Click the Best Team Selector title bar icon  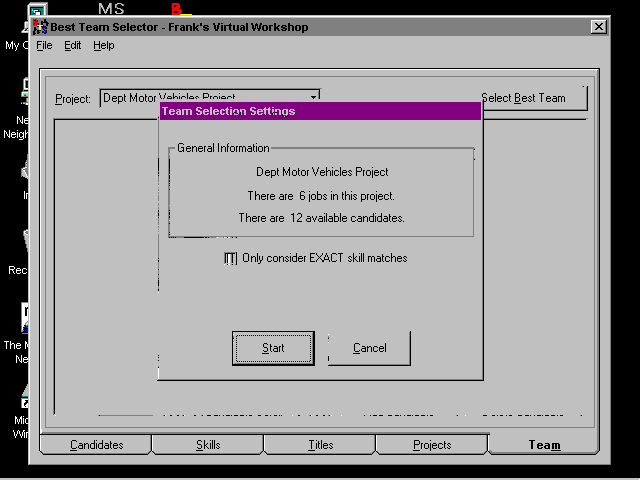[x=41, y=27]
